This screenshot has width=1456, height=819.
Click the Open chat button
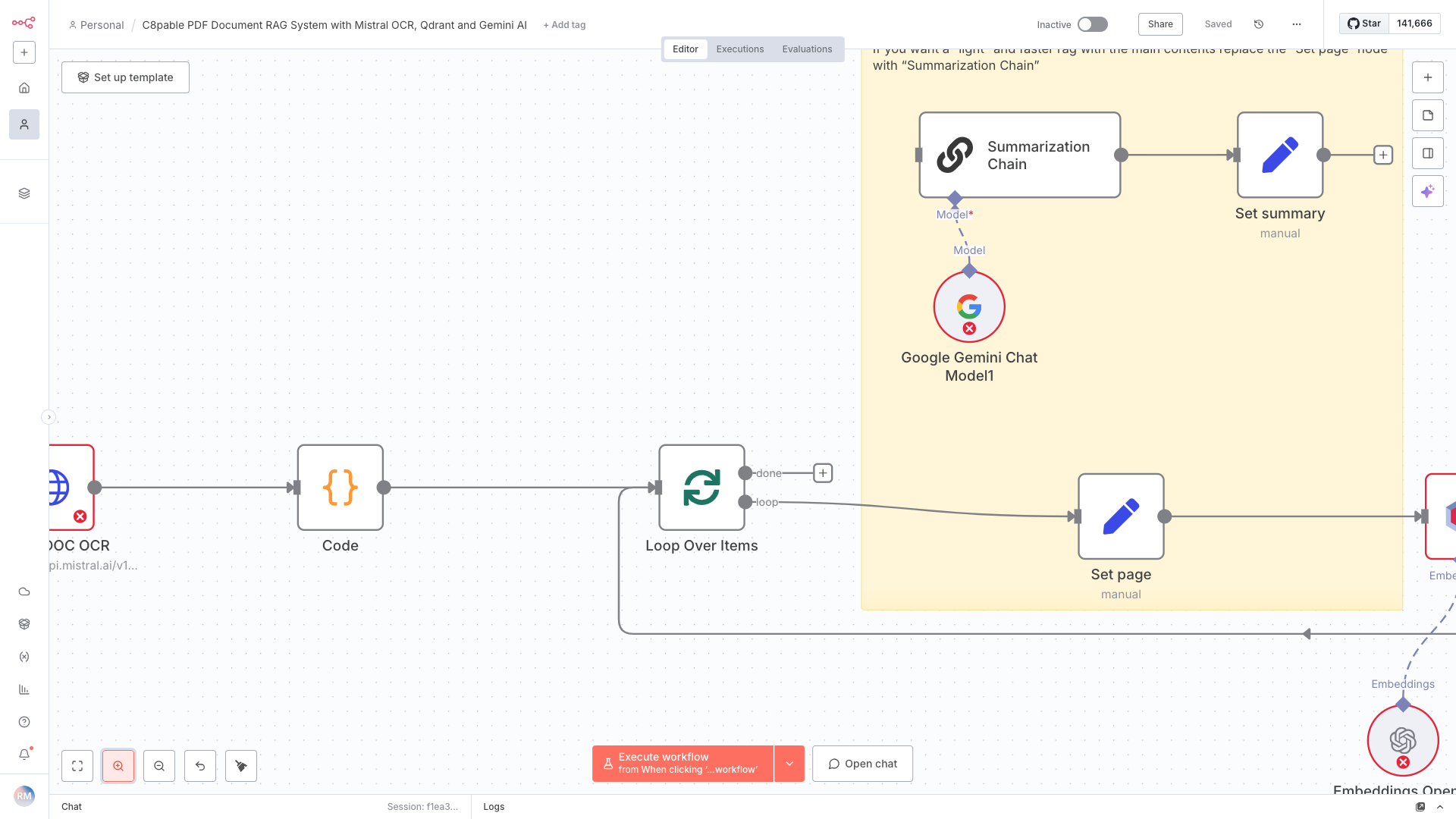(862, 764)
